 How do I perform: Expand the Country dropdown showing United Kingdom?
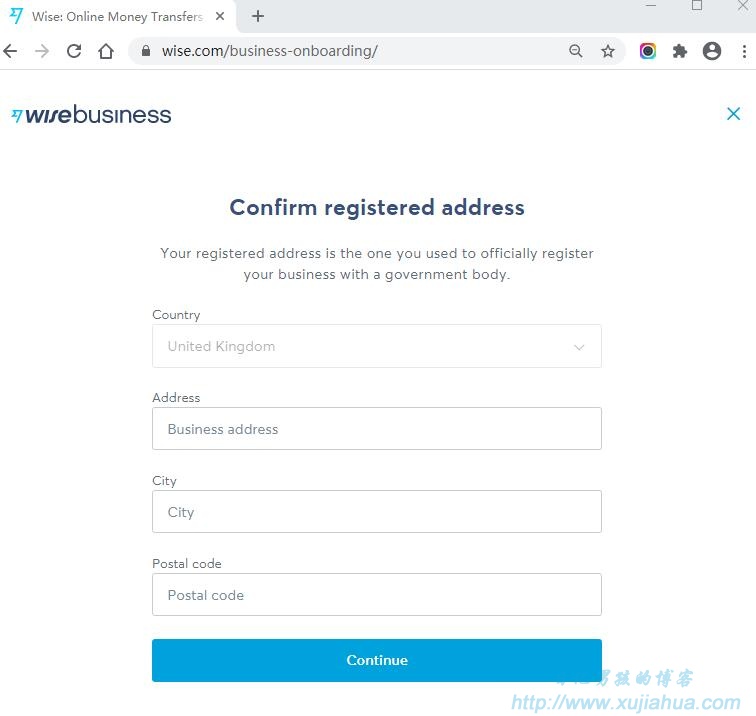377,346
